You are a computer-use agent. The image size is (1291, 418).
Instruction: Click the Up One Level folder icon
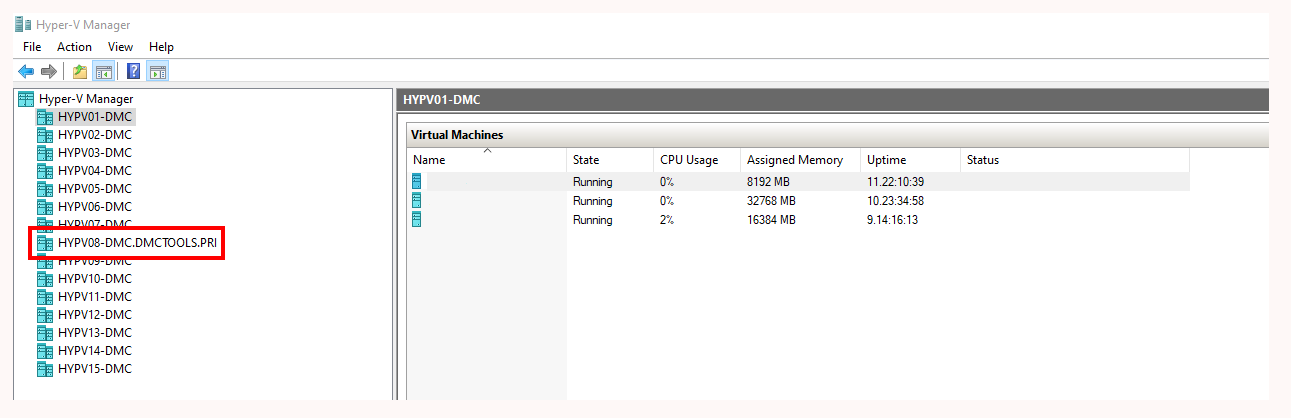tap(80, 71)
